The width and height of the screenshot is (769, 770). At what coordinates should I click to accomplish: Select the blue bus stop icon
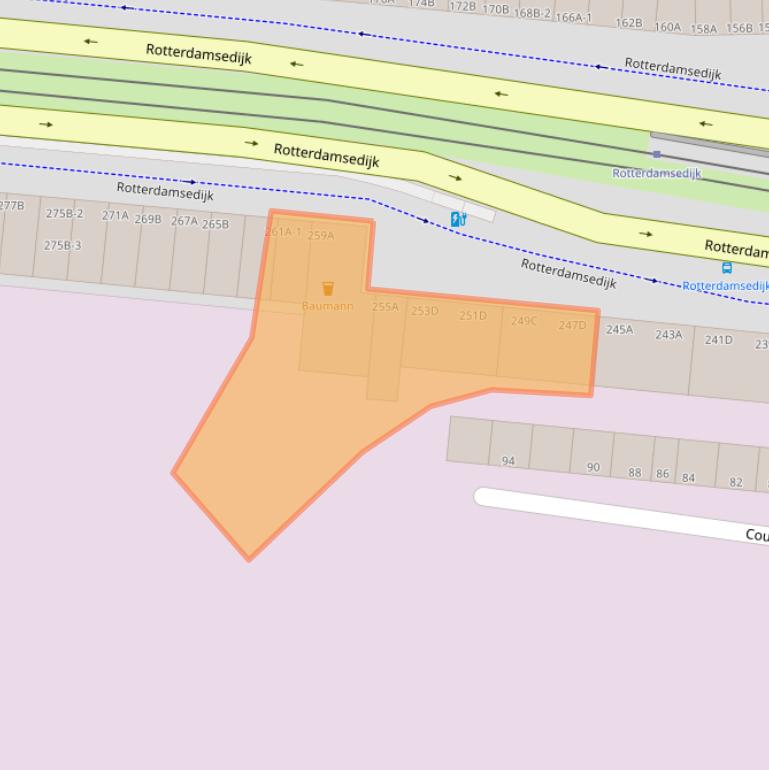727,268
